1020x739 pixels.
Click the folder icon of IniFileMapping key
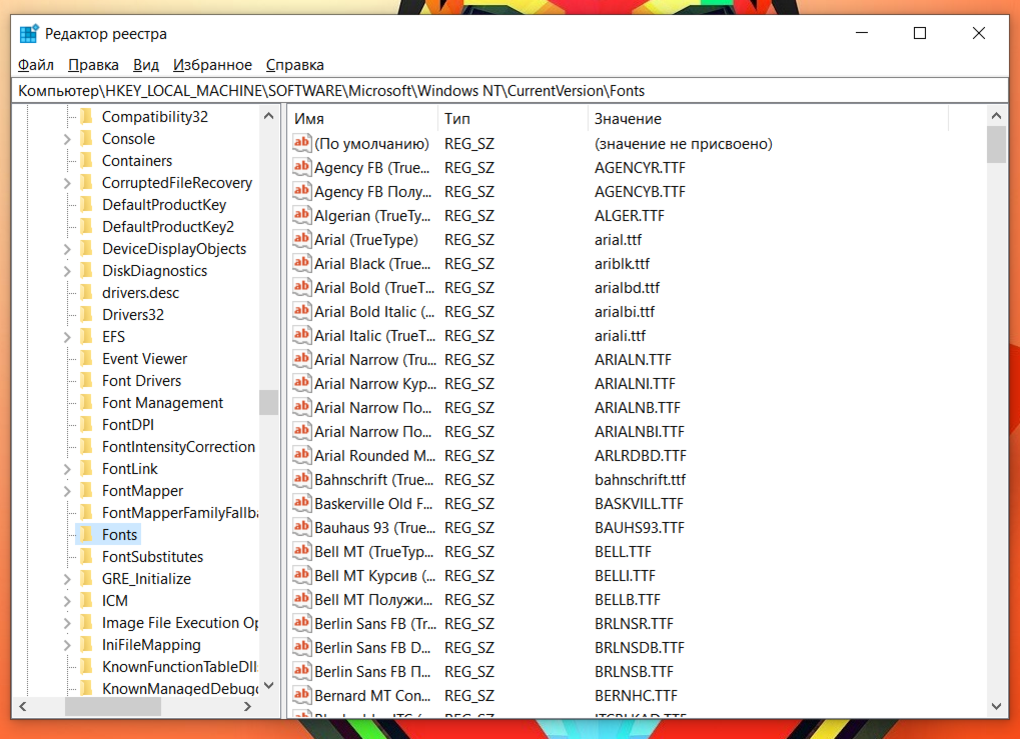pos(87,645)
